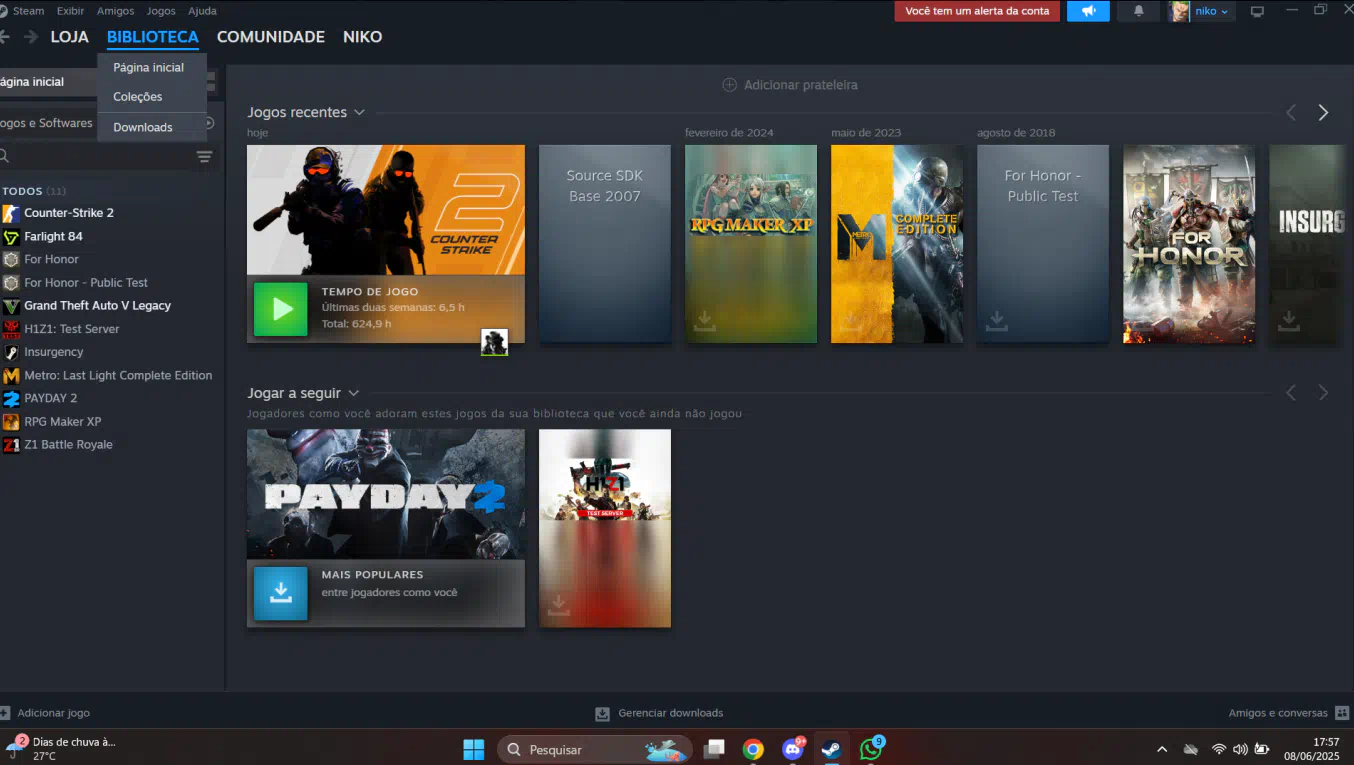Open the Jogos e Softwares filter dropdown
The width and height of the screenshot is (1354, 765).
(46, 123)
